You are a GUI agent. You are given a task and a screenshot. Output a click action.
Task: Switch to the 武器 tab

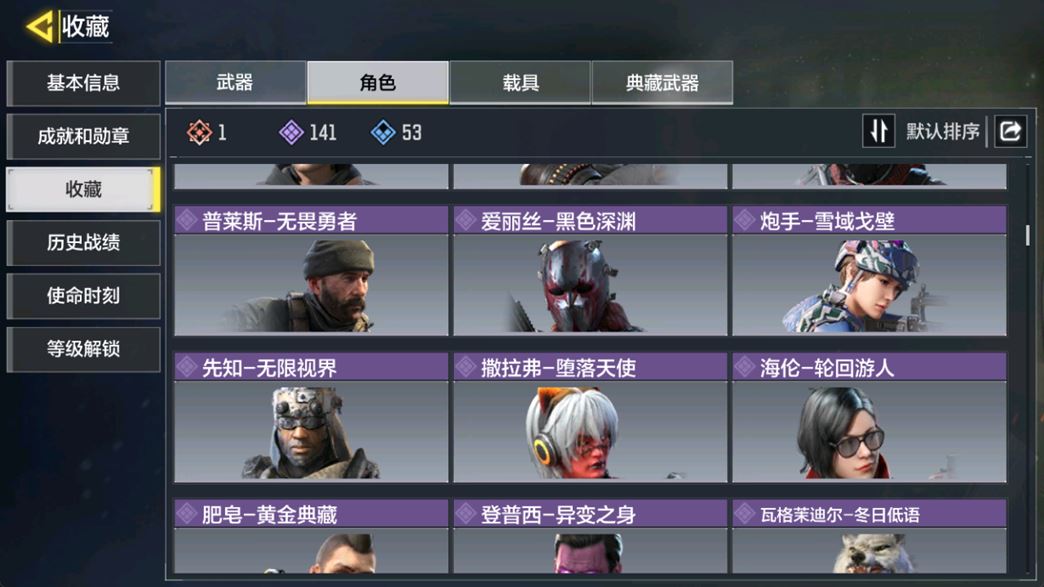[236, 83]
